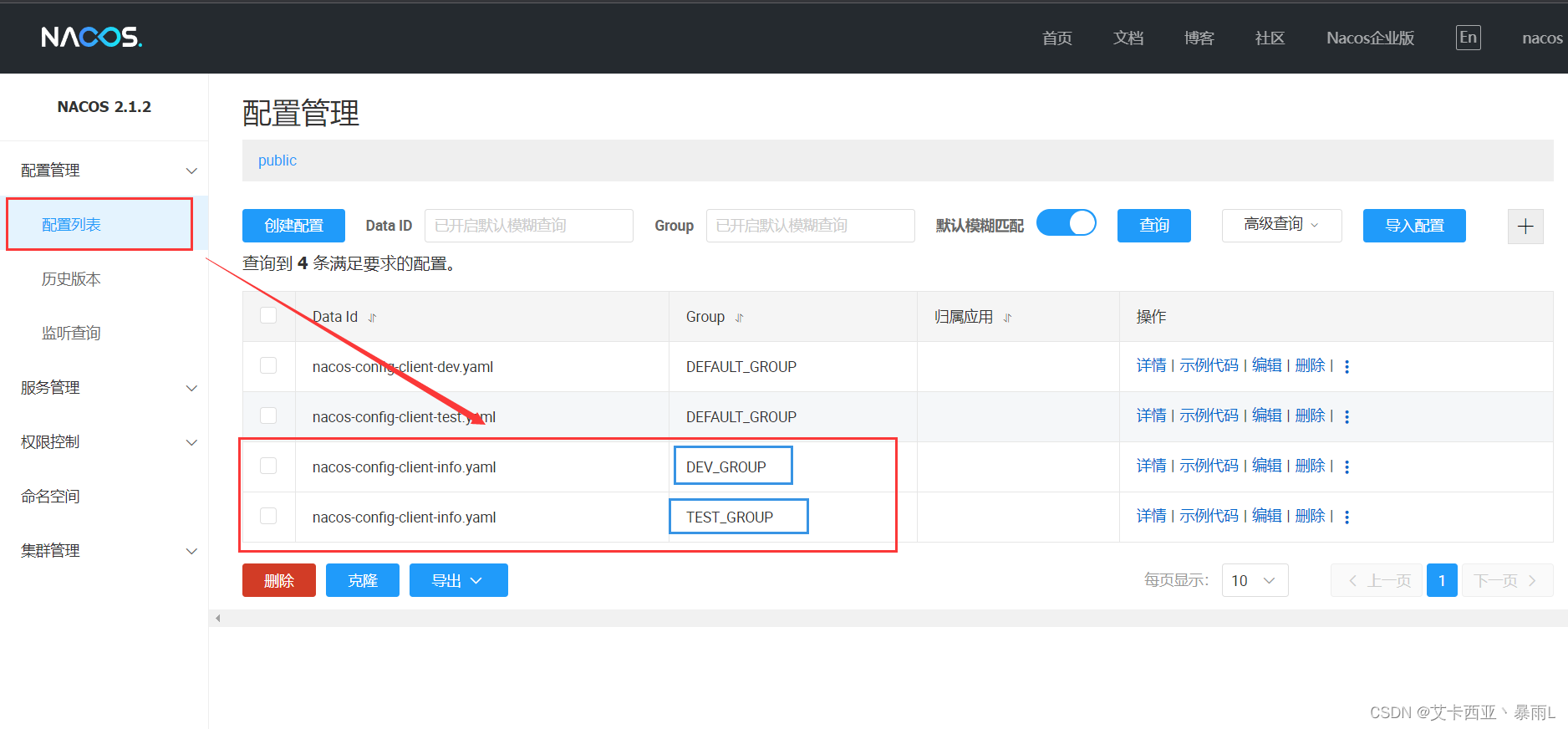
Task: Click the DEV_GROUP cell text
Action: (x=725, y=467)
